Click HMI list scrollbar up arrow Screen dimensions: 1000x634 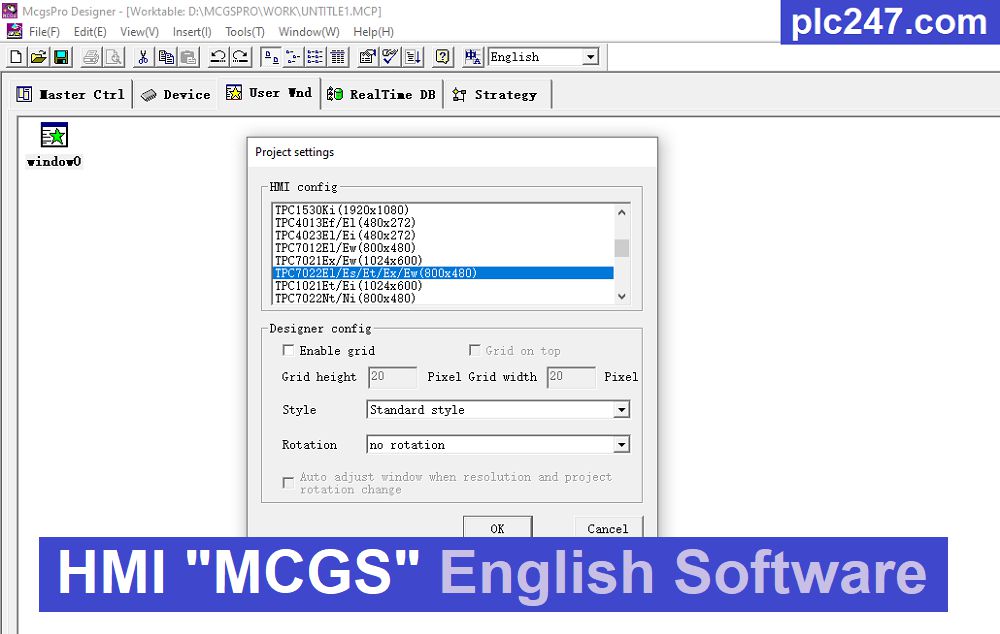pos(622,212)
